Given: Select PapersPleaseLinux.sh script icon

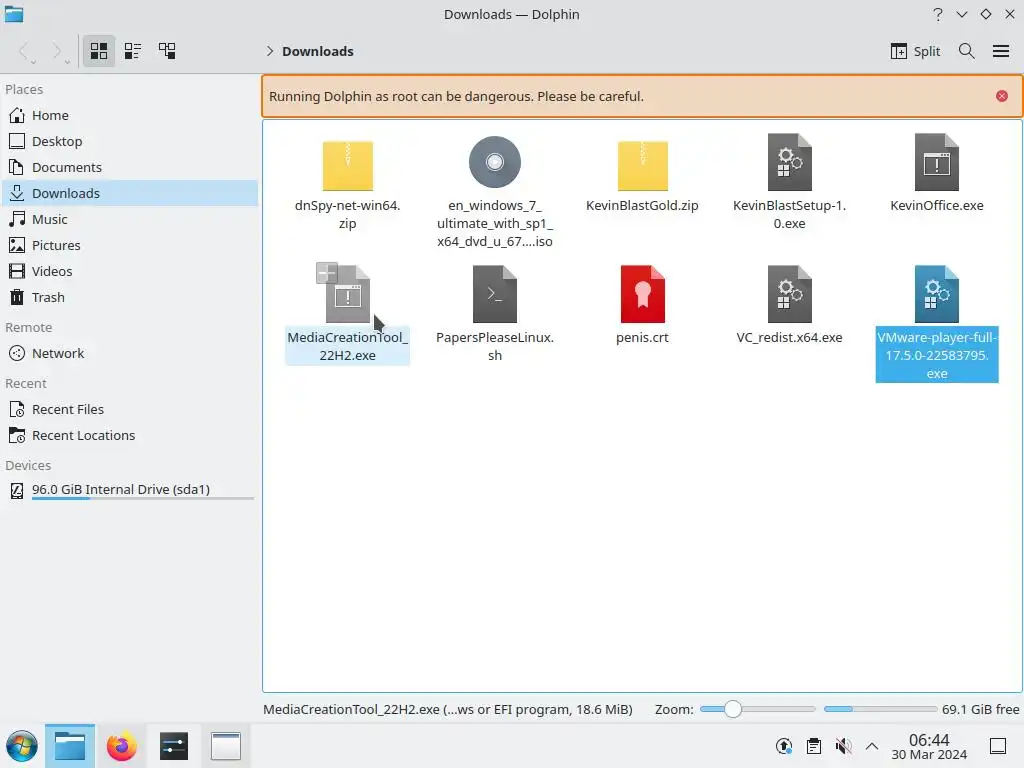Looking at the screenshot, I should [x=494, y=294].
